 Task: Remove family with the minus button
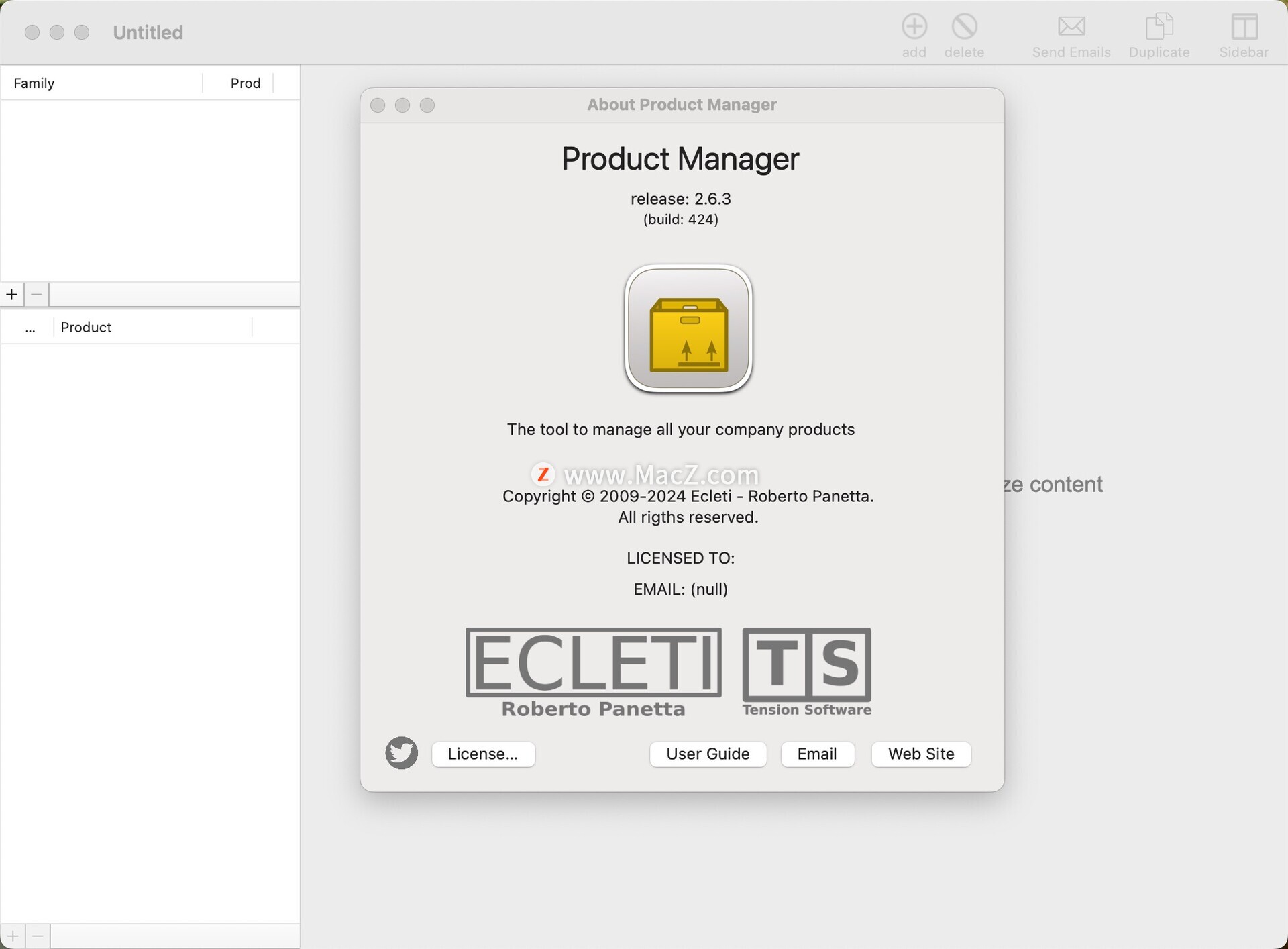point(37,294)
